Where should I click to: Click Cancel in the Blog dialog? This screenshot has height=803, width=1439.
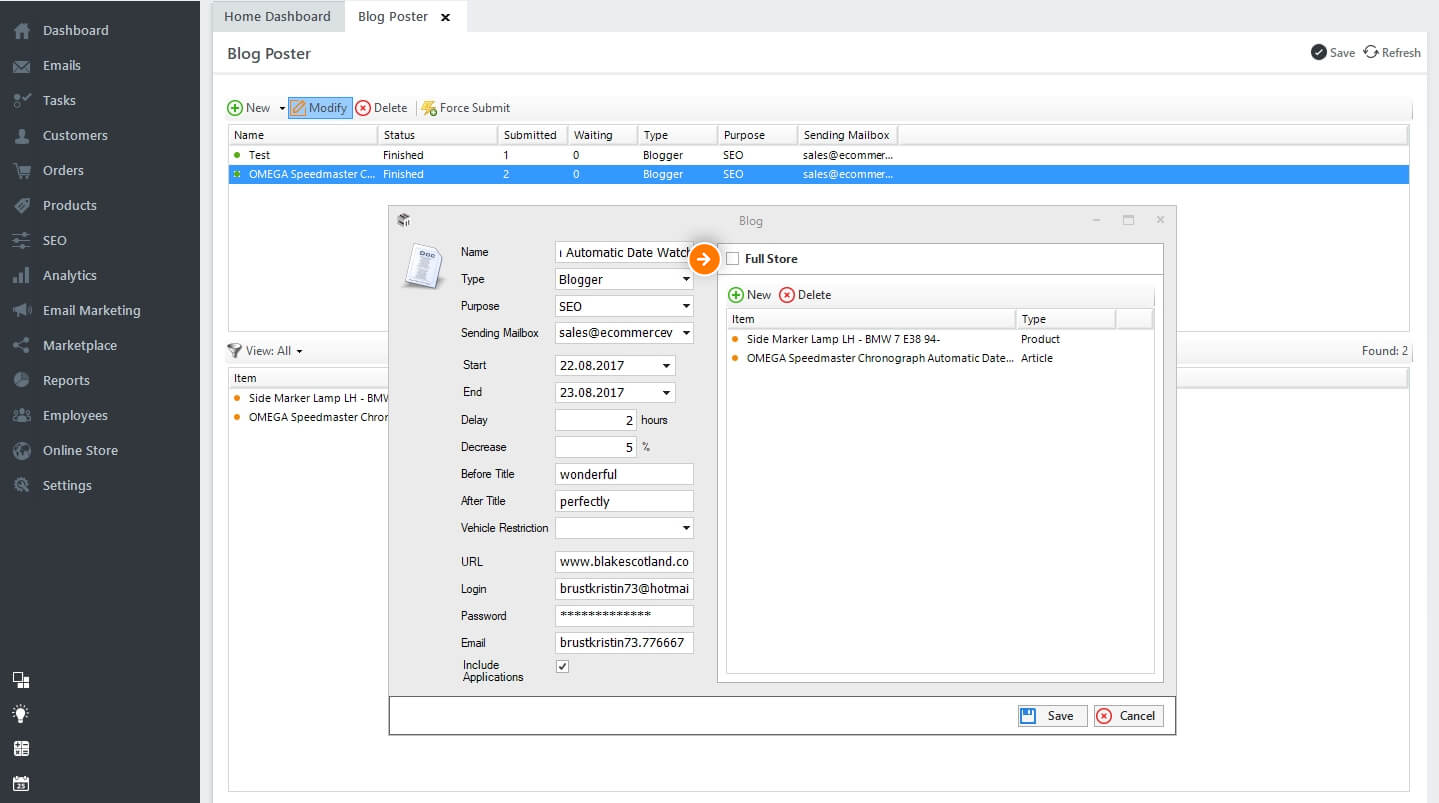pyautogui.click(x=1128, y=716)
